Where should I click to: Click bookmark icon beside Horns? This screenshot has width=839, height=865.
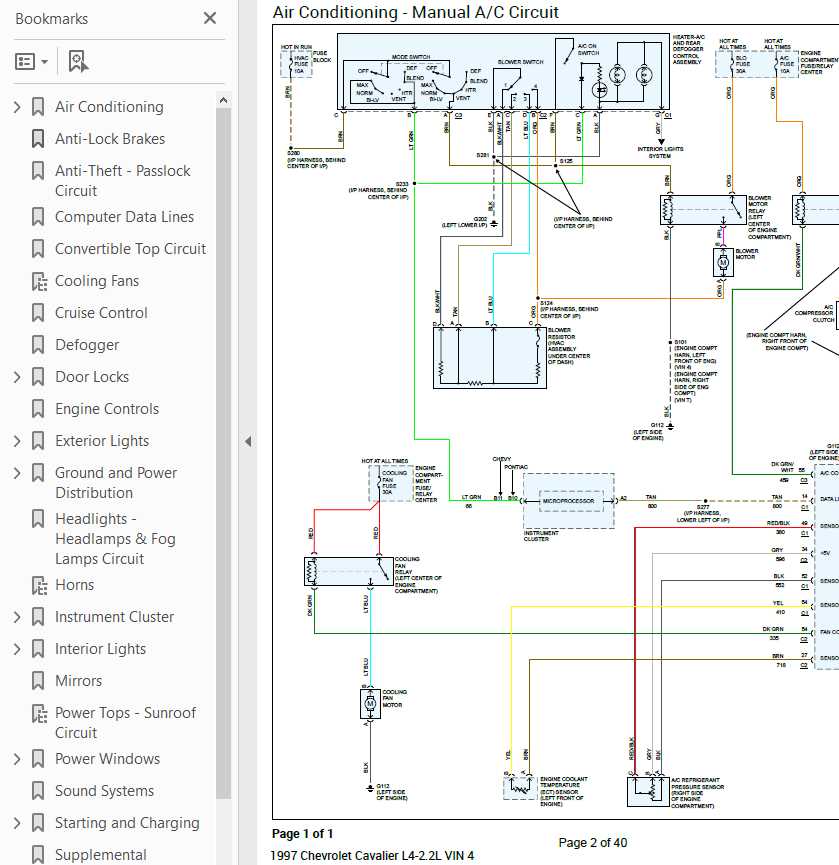(x=39, y=585)
